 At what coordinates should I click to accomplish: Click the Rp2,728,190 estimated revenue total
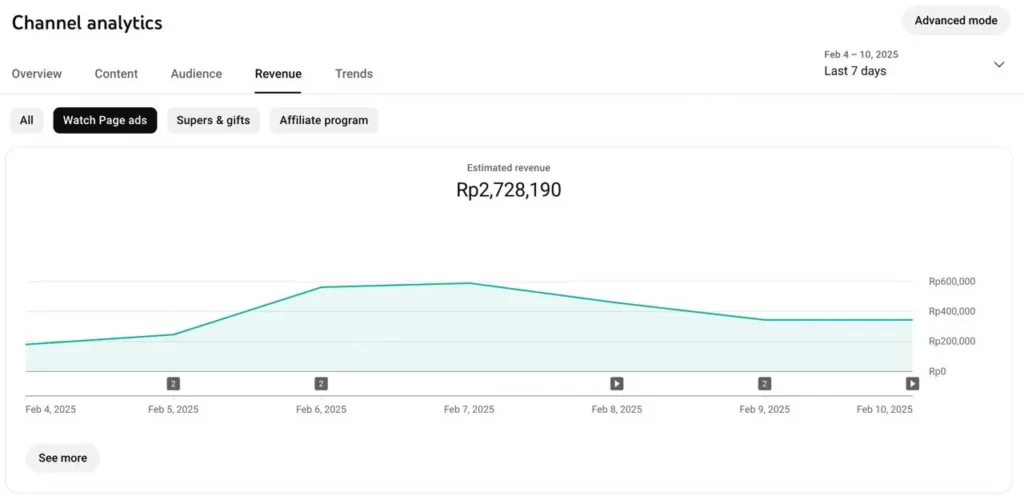[508, 190]
